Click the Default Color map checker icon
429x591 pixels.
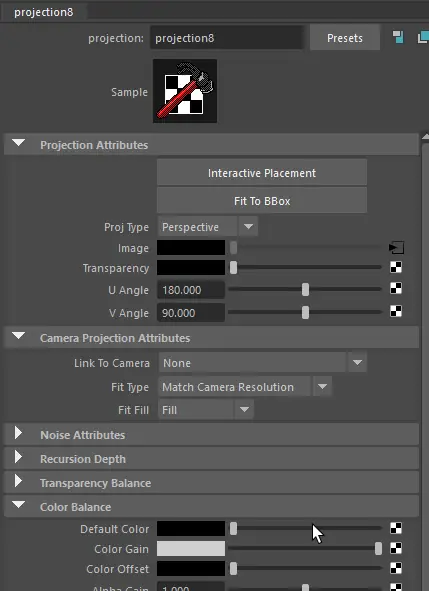[x=396, y=528]
